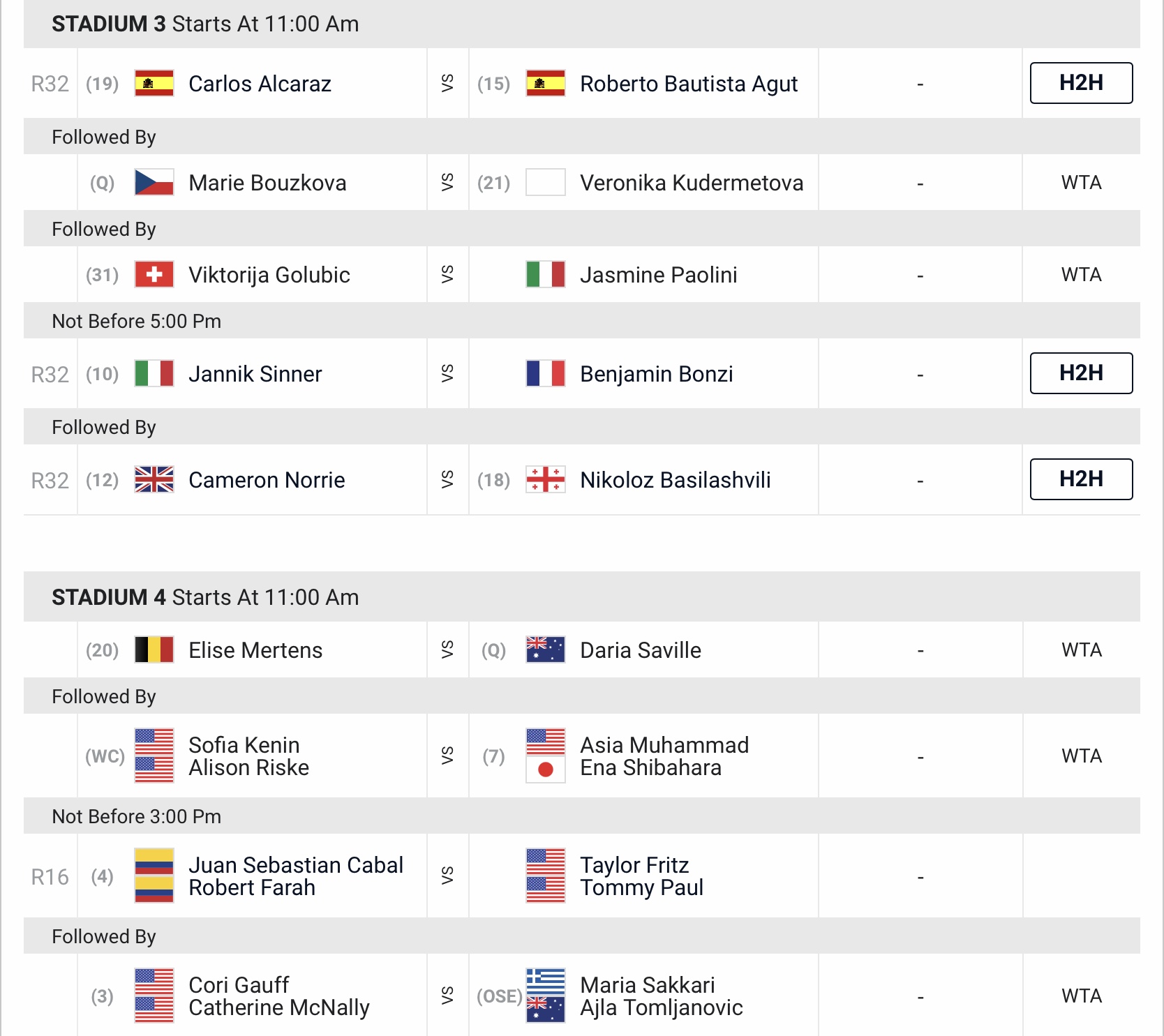Select player name Veronika Kudermetova
Image resolution: width=1164 pixels, height=1036 pixels.
tap(692, 183)
